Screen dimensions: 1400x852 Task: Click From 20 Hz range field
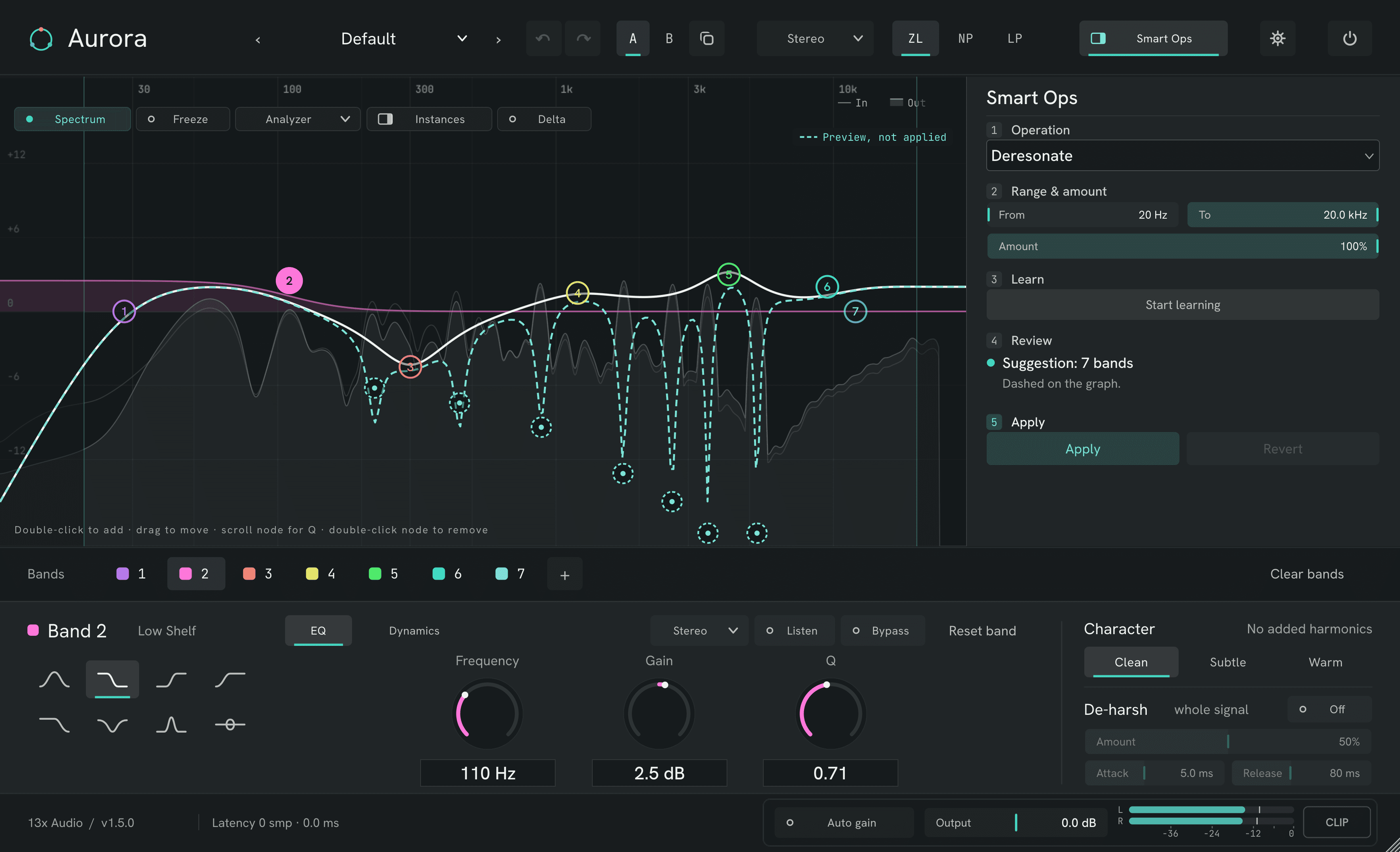[x=1082, y=215]
